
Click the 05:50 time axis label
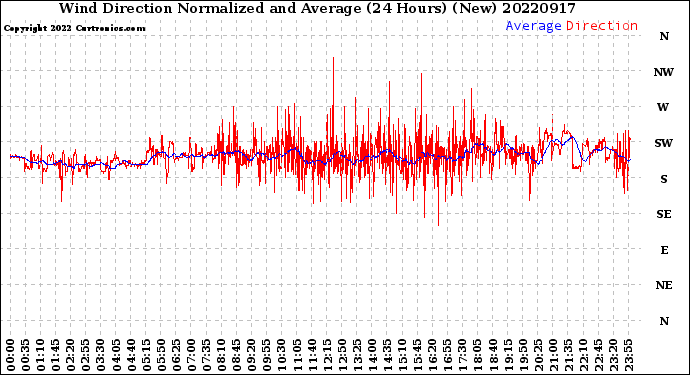click(161, 355)
